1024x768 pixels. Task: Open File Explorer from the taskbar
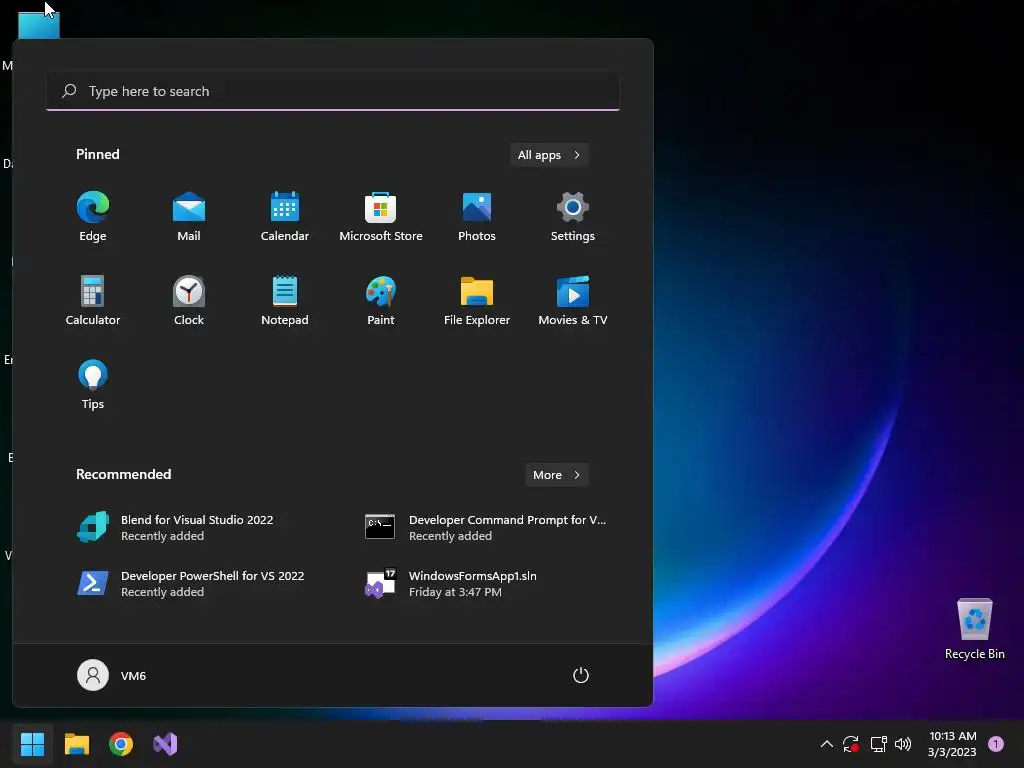76,744
